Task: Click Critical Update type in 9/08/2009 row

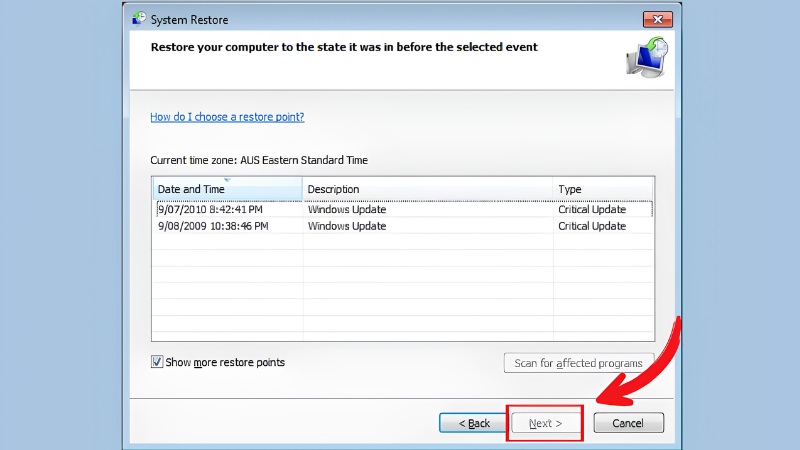Action: (592, 226)
